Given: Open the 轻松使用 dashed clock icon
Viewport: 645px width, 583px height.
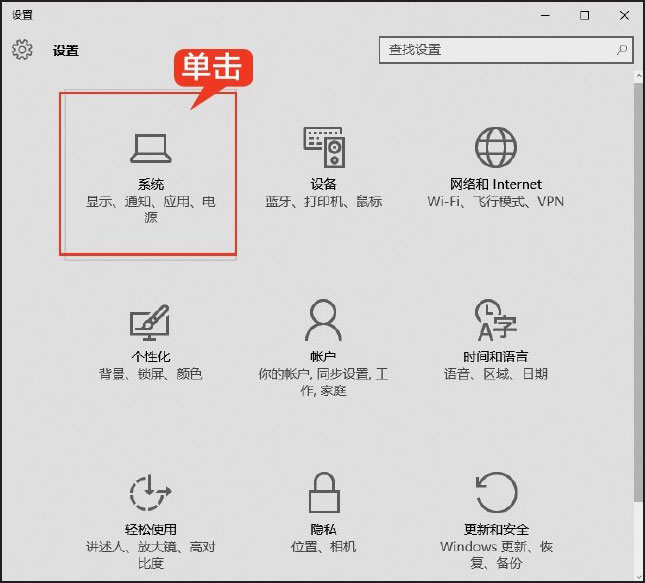Looking at the screenshot, I should (150, 492).
